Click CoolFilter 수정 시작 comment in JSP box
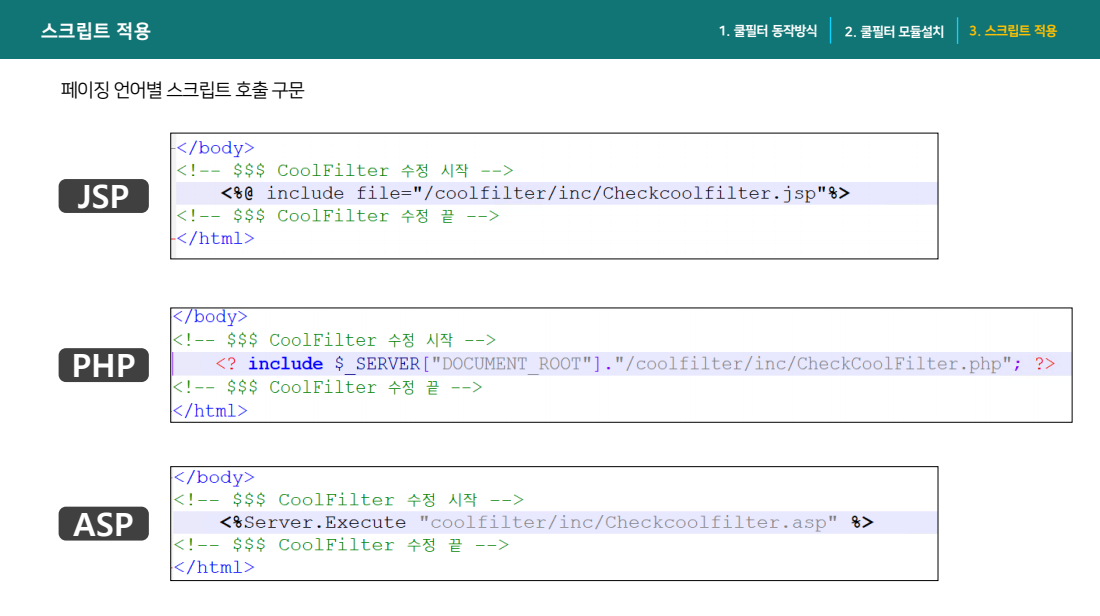Viewport: 1100px width, 616px height. pyautogui.click(x=344, y=170)
